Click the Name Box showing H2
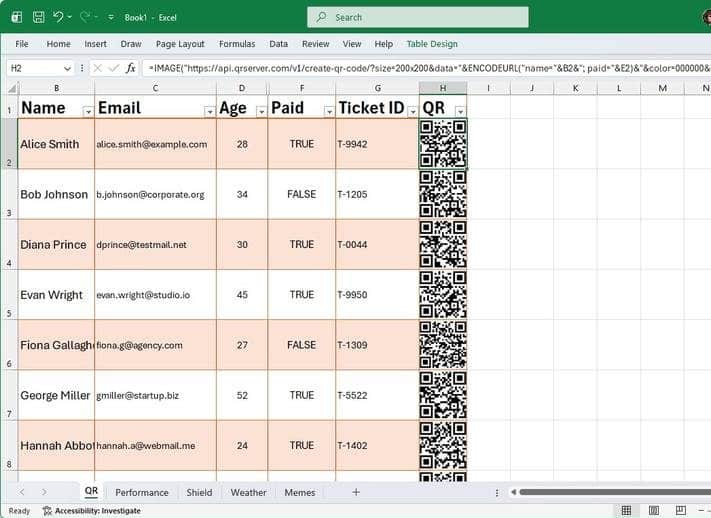This screenshot has width=711, height=518. [34, 68]
